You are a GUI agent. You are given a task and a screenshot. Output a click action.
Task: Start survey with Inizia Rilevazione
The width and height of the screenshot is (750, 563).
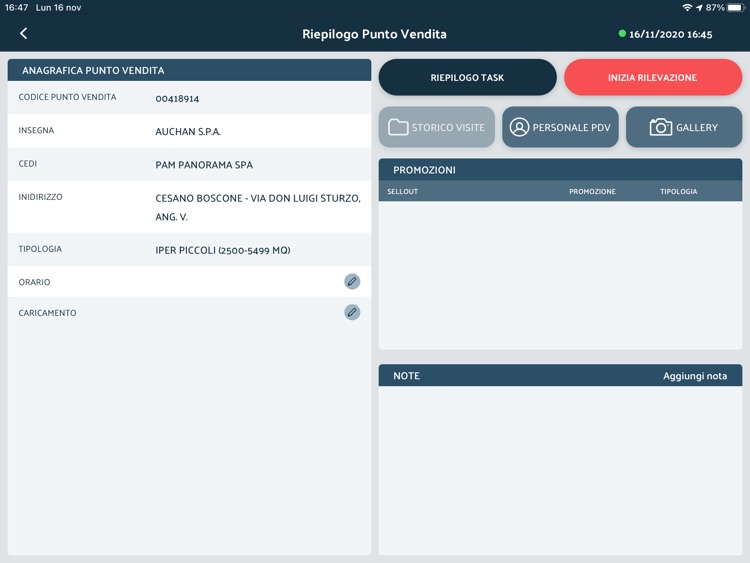coord(653,77)
